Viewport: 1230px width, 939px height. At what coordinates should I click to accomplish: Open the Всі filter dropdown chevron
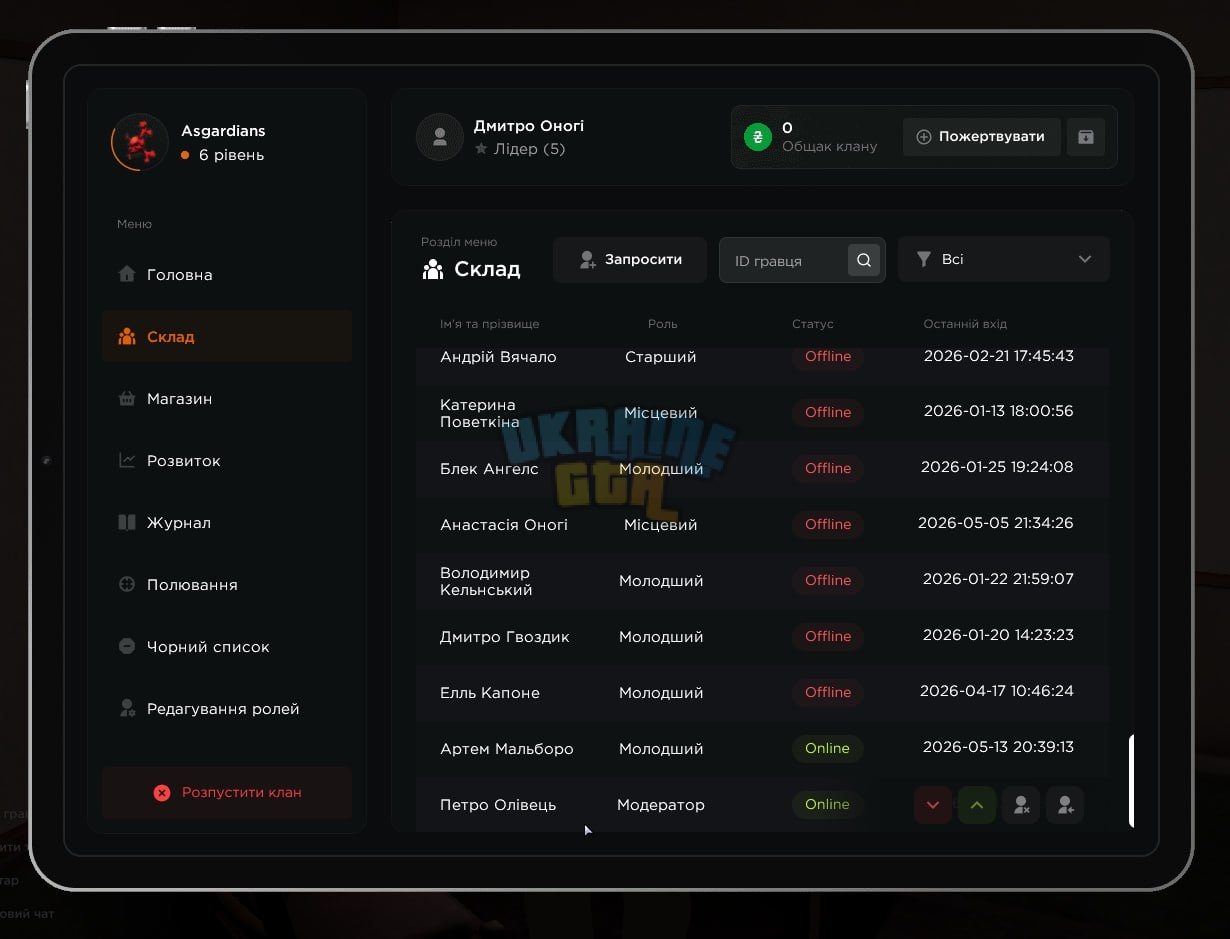point(1085,259)
